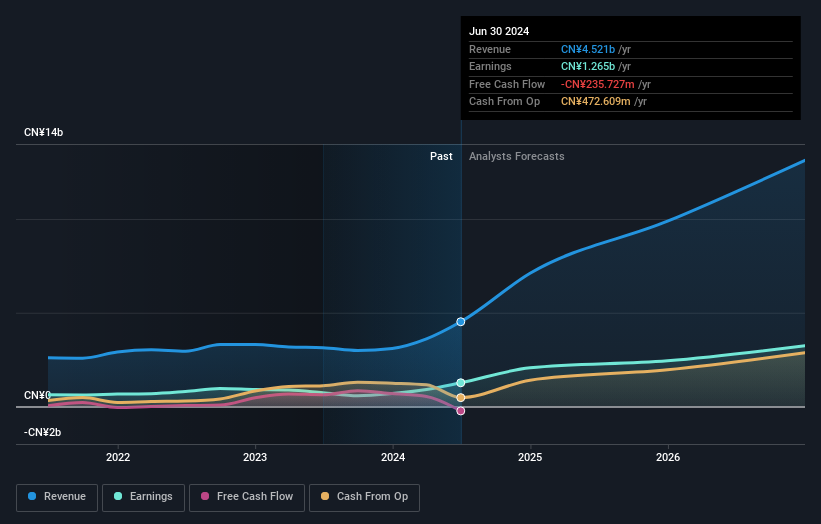Click the Jun 30 2024 tooltip date

[499, 31]
